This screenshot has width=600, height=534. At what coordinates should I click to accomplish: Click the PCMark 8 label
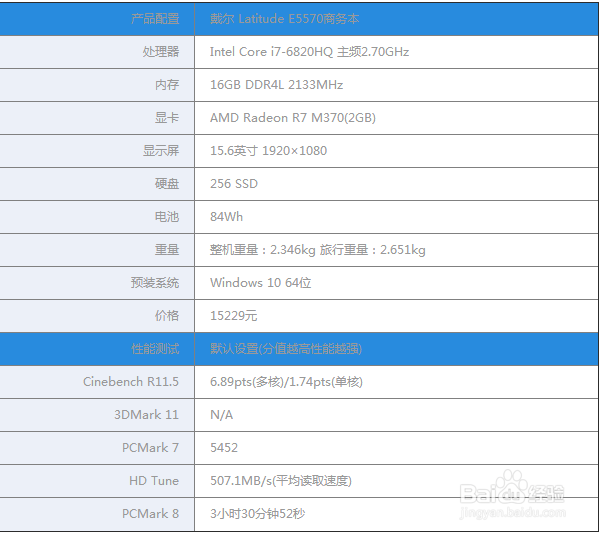150,513
